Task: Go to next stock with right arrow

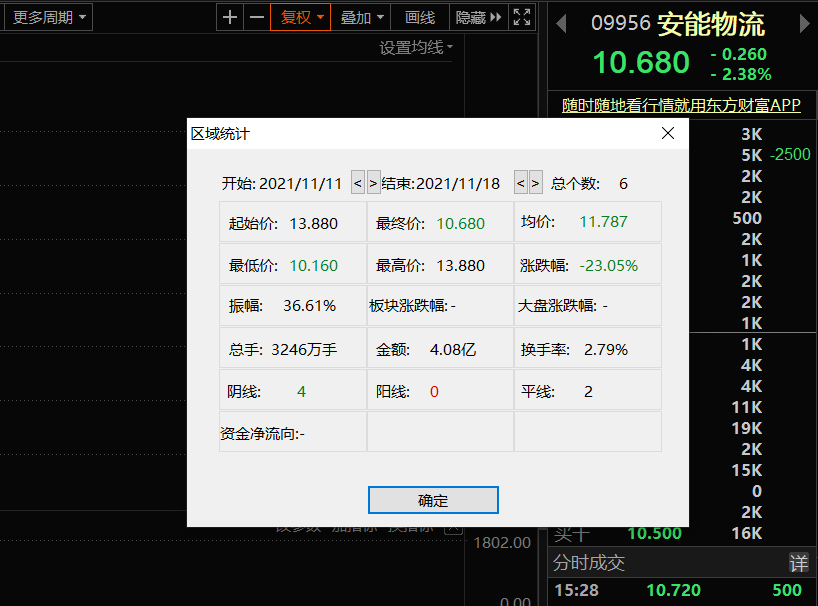Action: click(804, 24)
